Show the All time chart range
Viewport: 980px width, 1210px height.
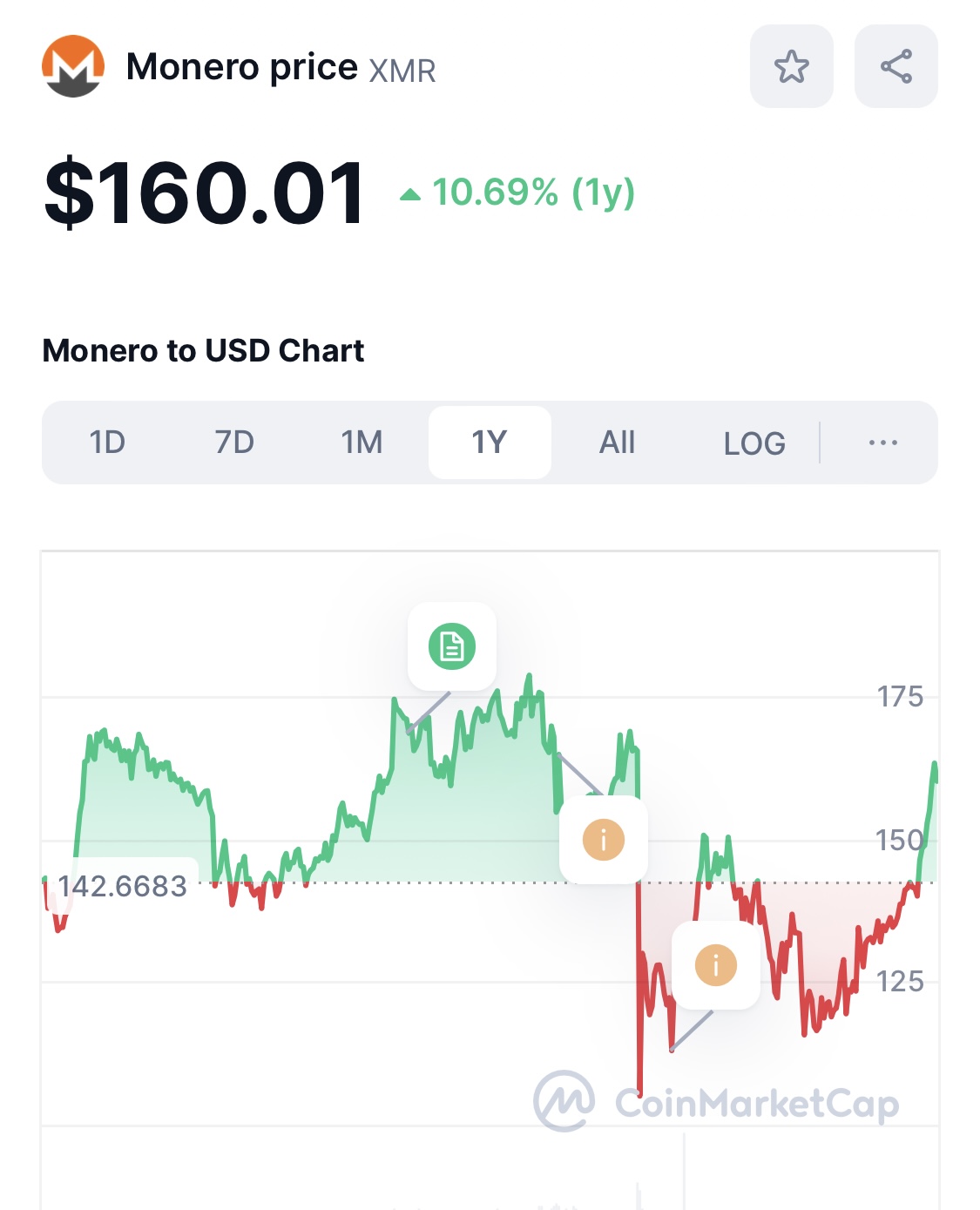coord(617,443)
